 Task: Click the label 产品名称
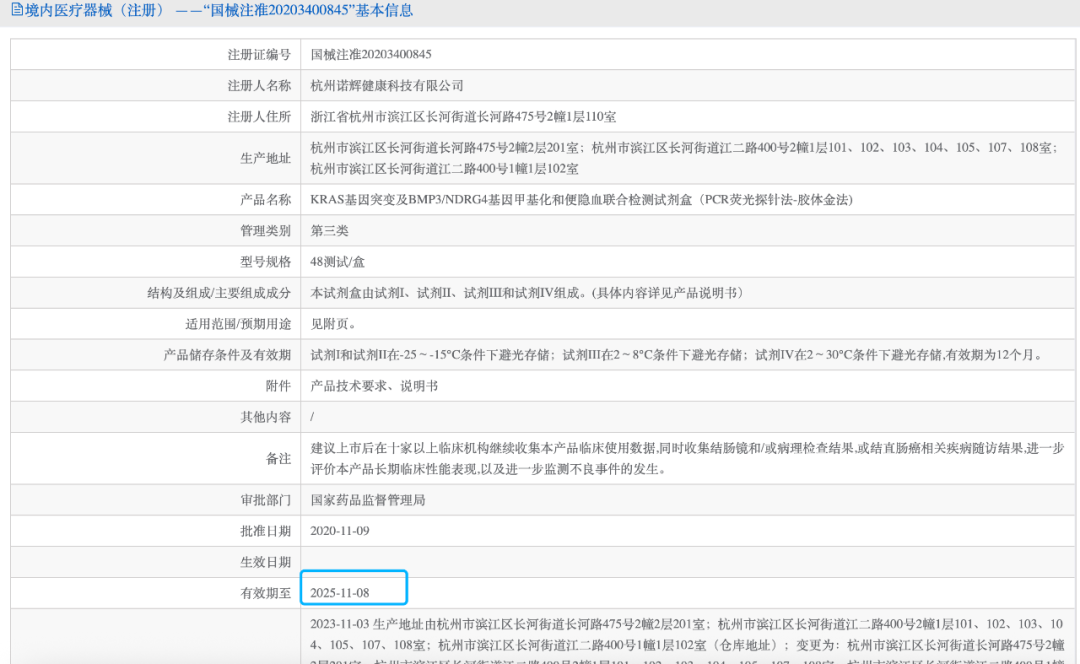[265, 200]
